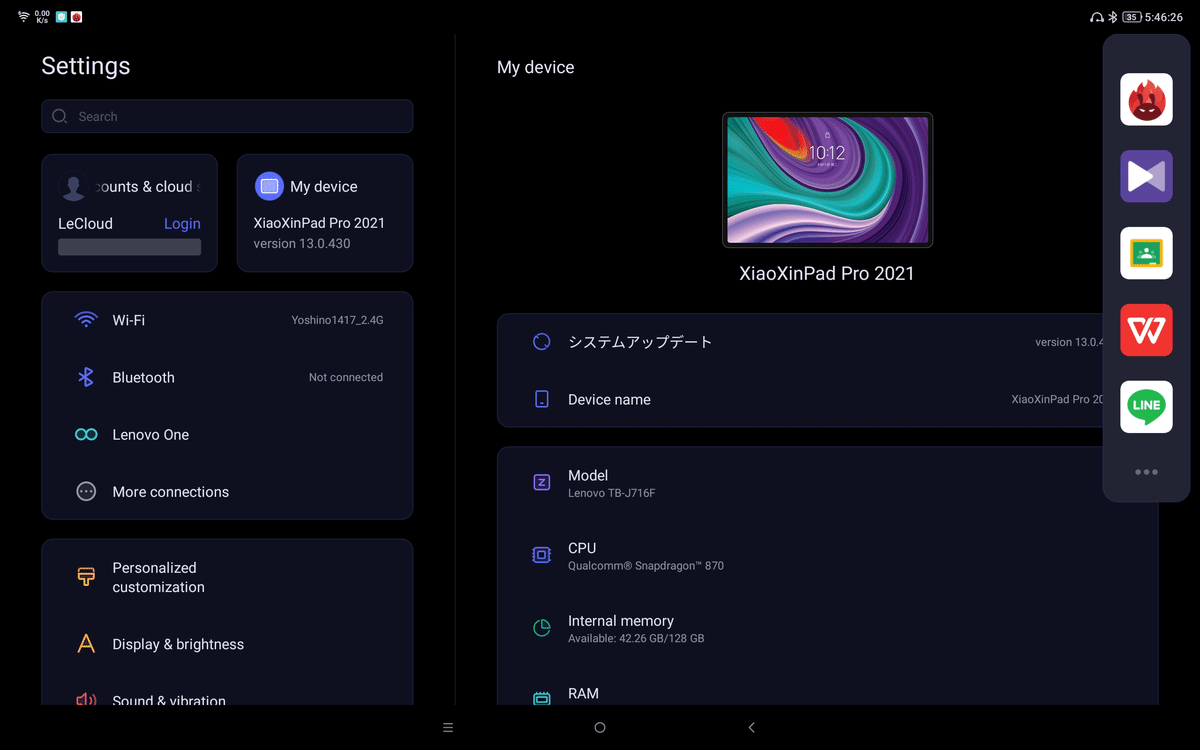Click the Wi-Fi network name Yoshino1417_2.4G

click(337, 320)
